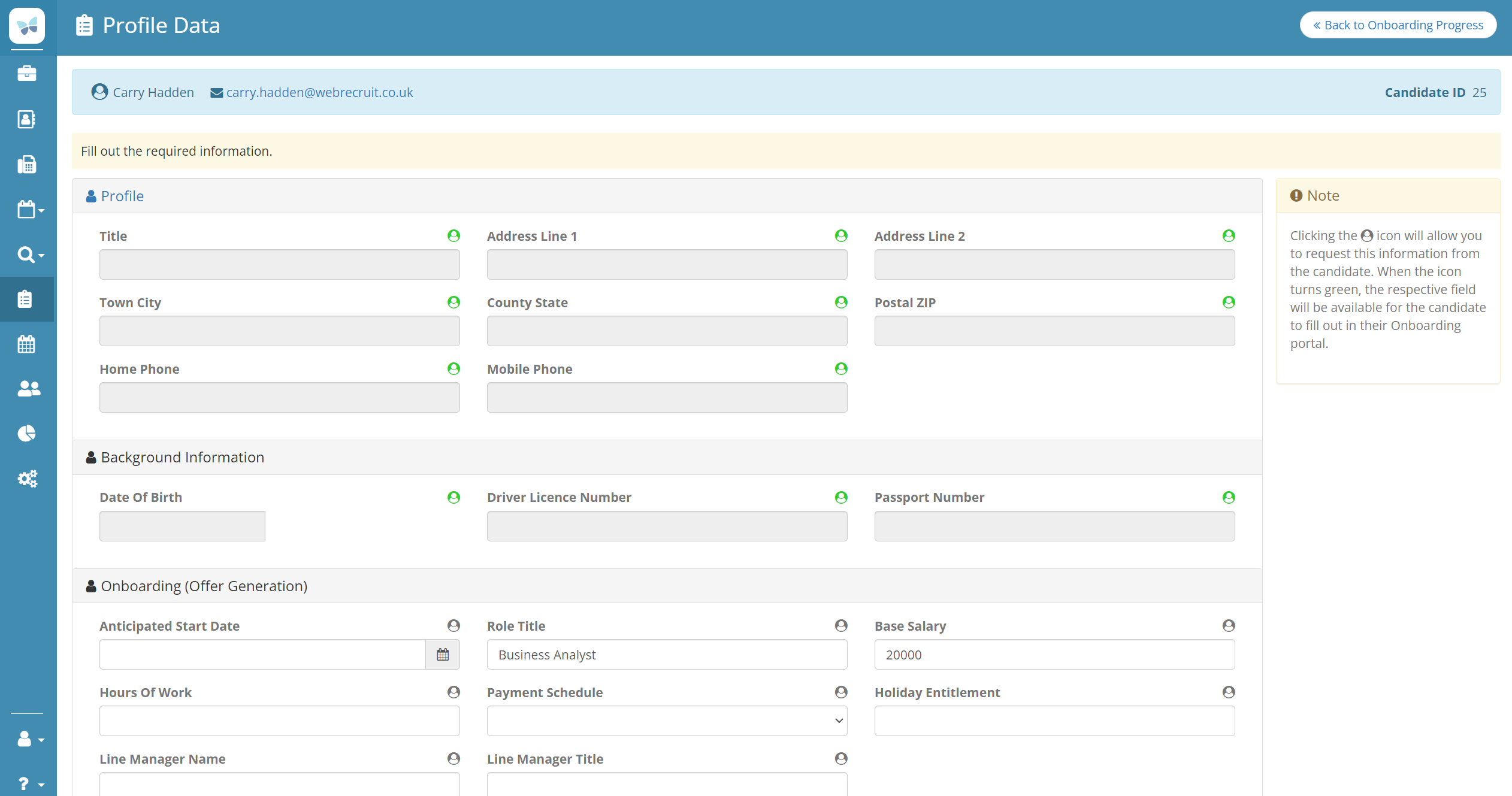Click the group of people sidebar icon
The image size is (1512, 796).
pyautogui.click(x=28, y=389)
